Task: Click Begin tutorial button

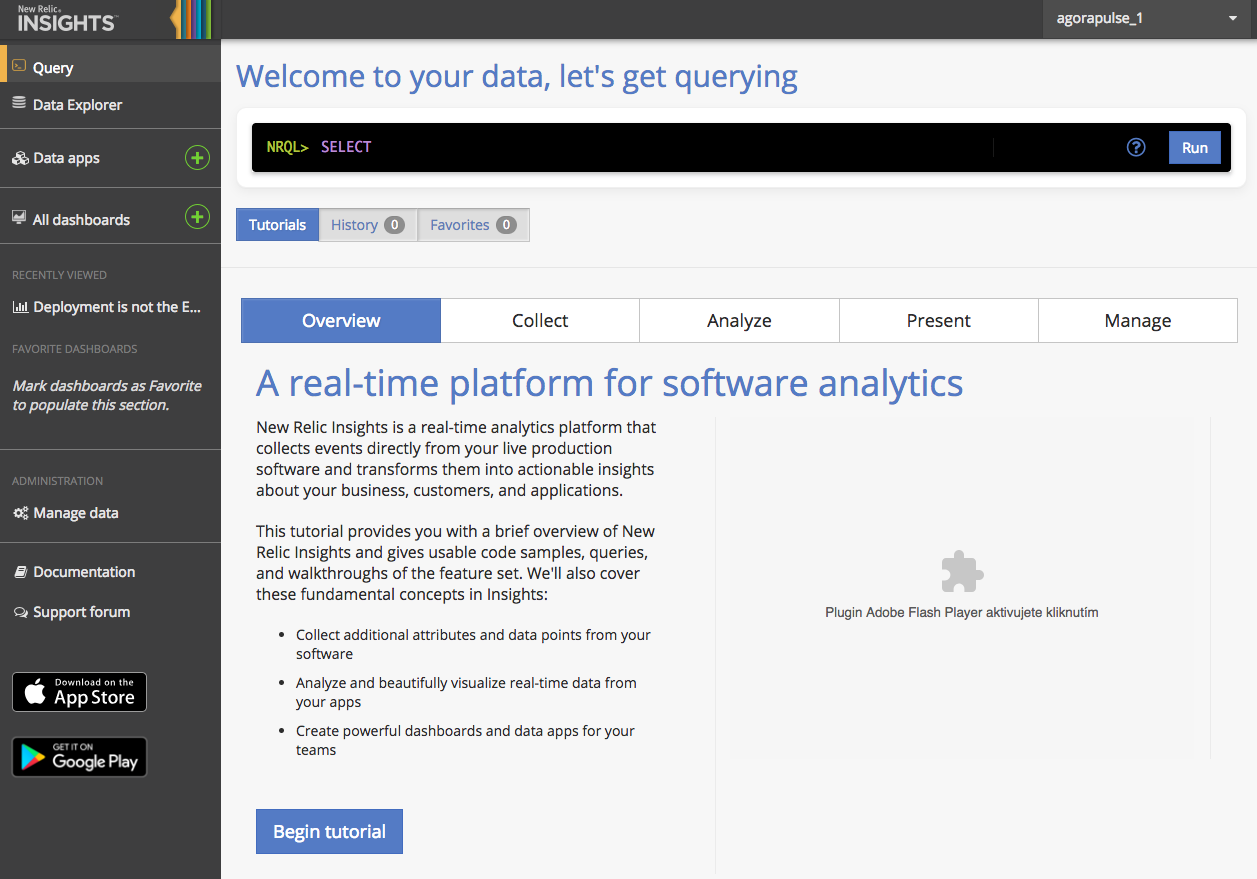Action: pos(329,831)
